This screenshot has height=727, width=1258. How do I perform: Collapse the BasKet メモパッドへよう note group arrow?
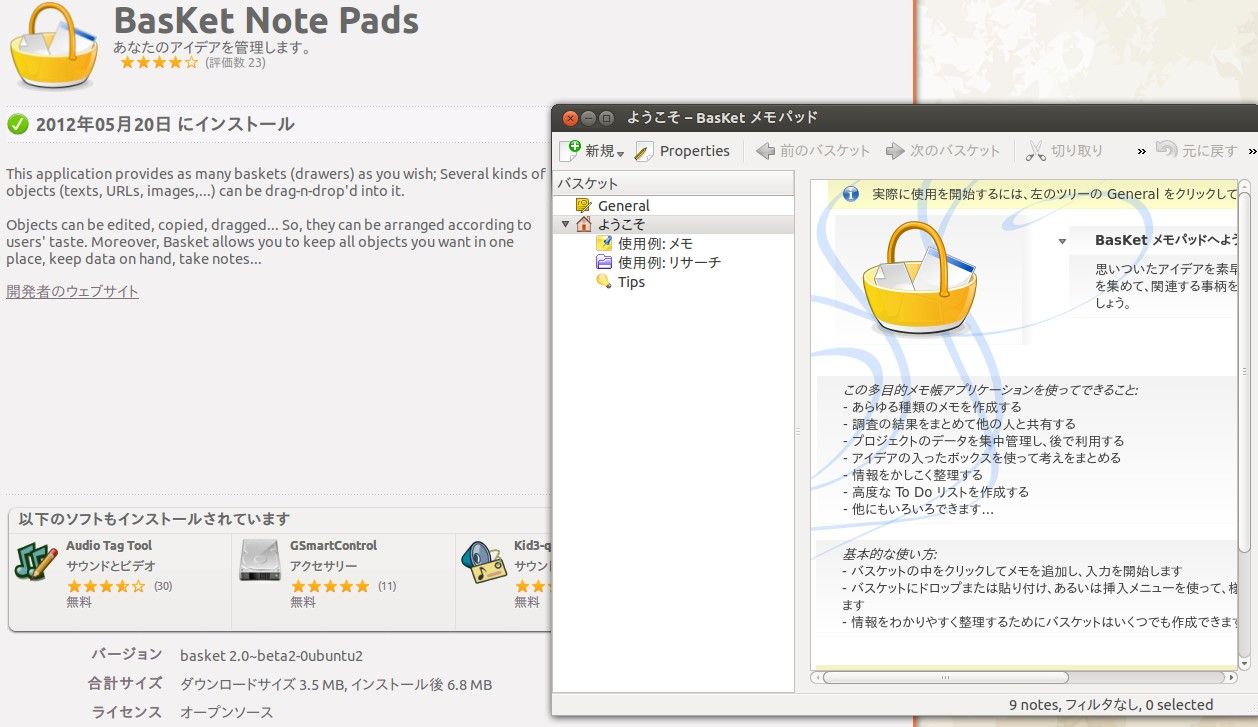[x=1062, y=241]
